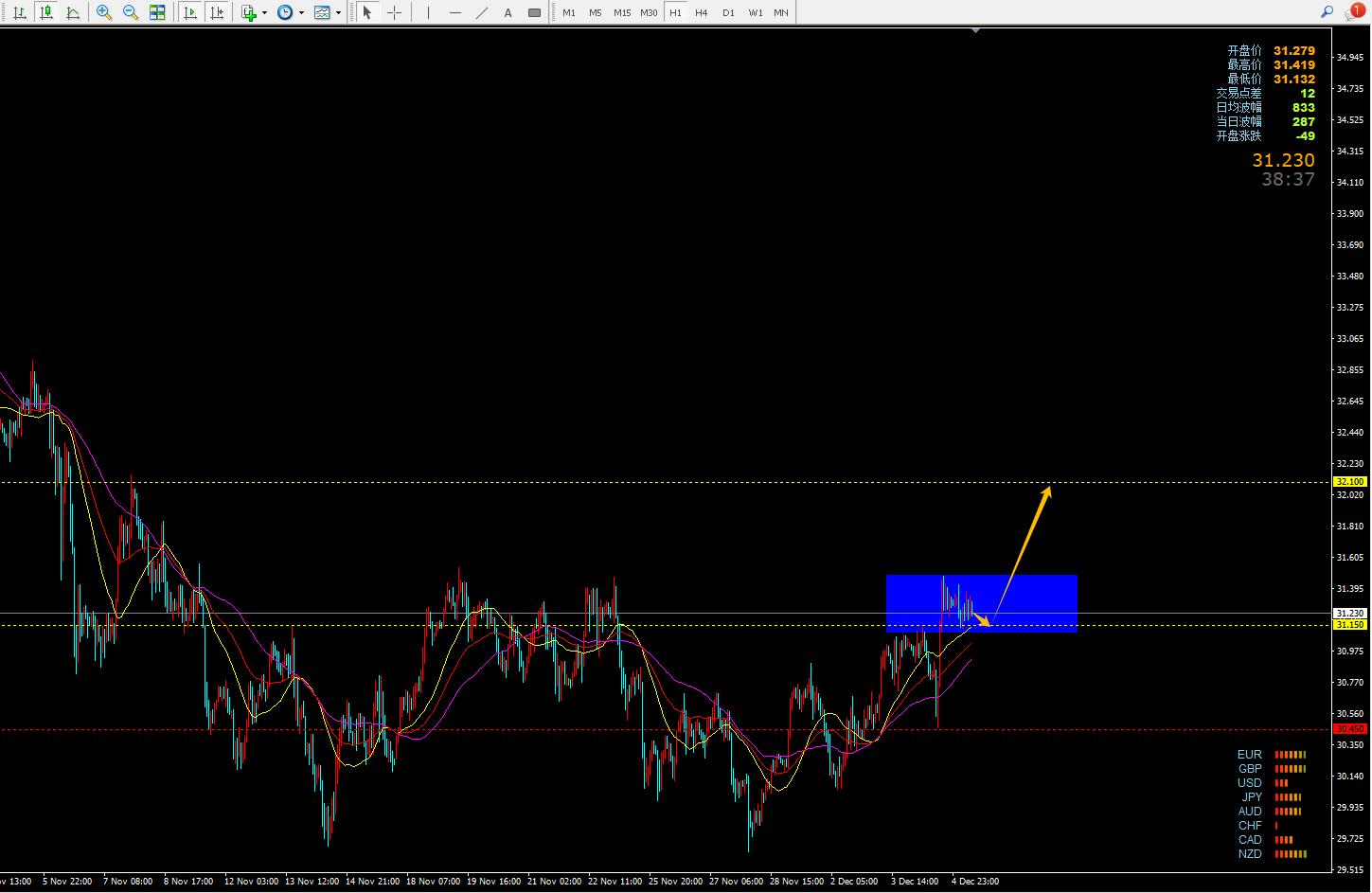Open the search magnifier
The height and width of the screenshot is (893, 1372).
[1327, 12]
